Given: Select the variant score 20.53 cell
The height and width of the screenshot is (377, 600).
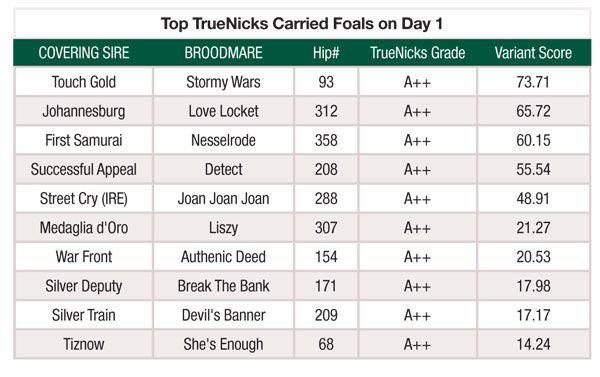Looking at the screenshot, I should click(533, 257).
